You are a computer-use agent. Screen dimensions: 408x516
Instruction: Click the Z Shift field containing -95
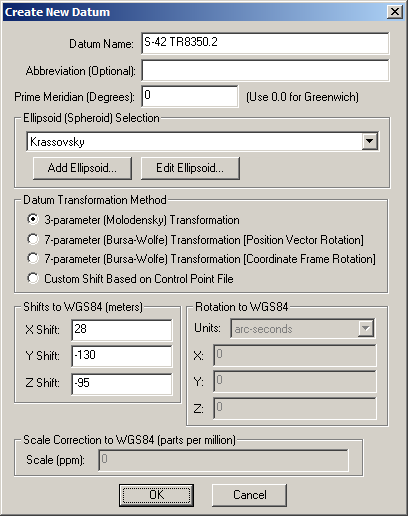click(x=122, y=384)
